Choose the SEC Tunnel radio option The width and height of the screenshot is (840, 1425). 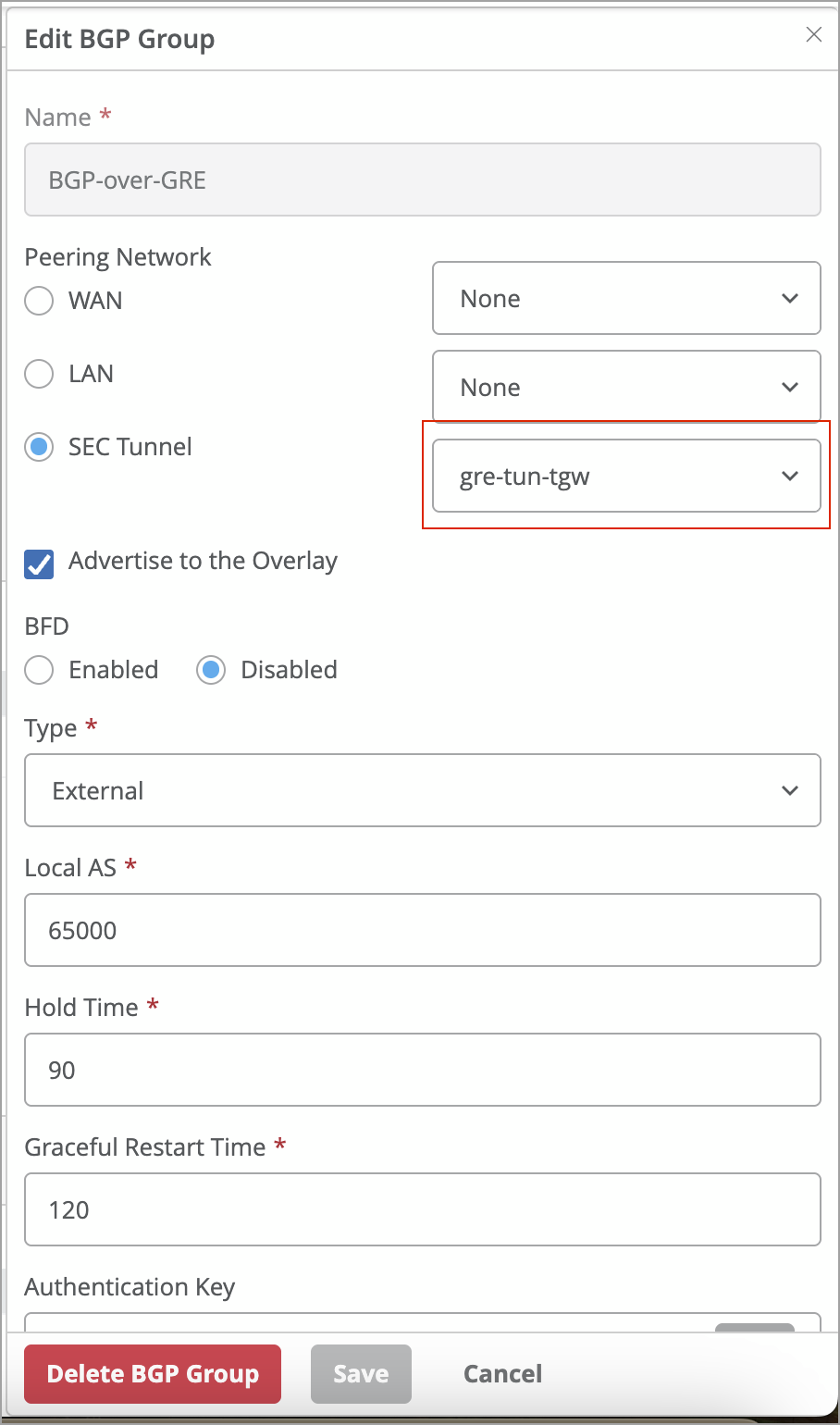click(39, 447)
